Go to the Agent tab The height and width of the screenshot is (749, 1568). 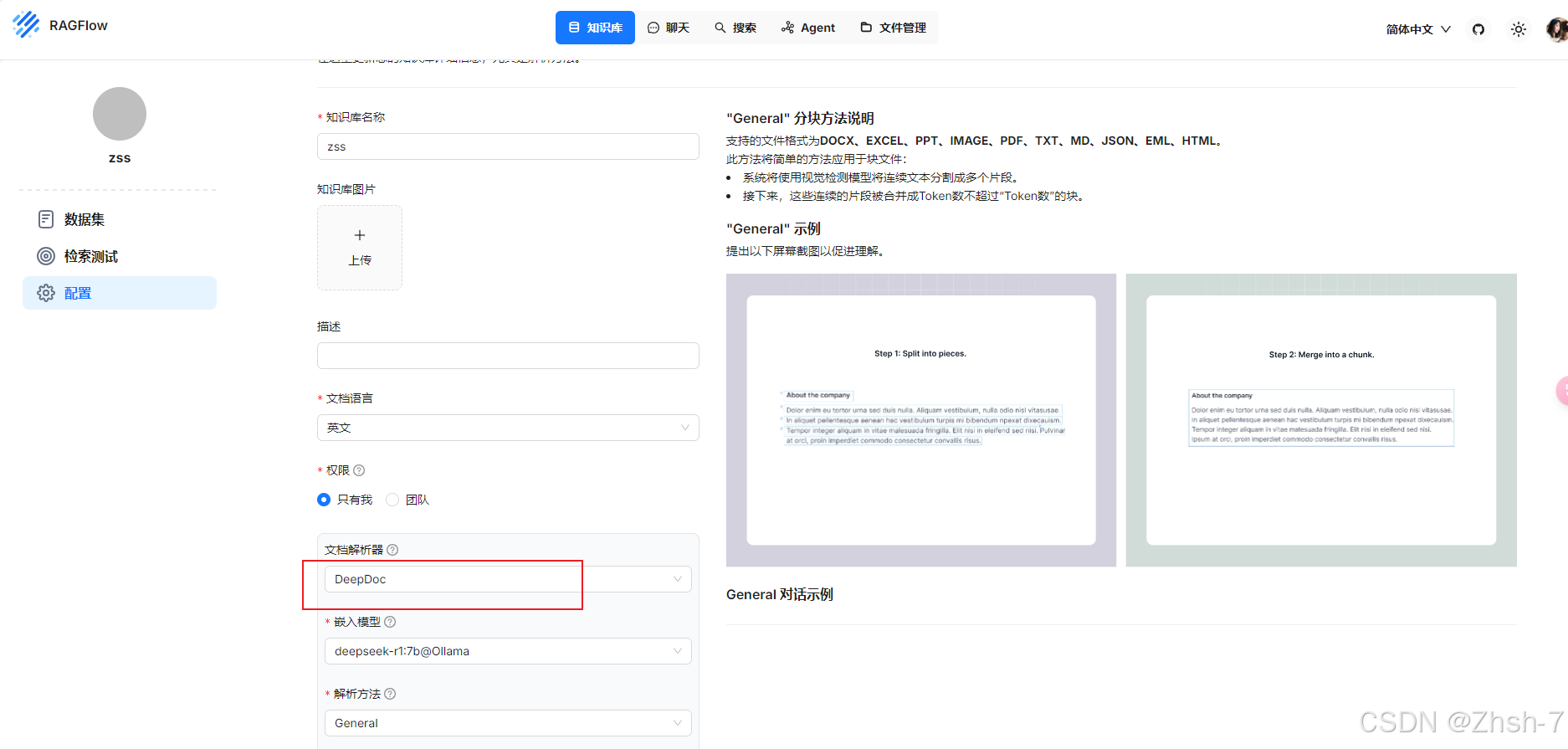tap(808, 28)
